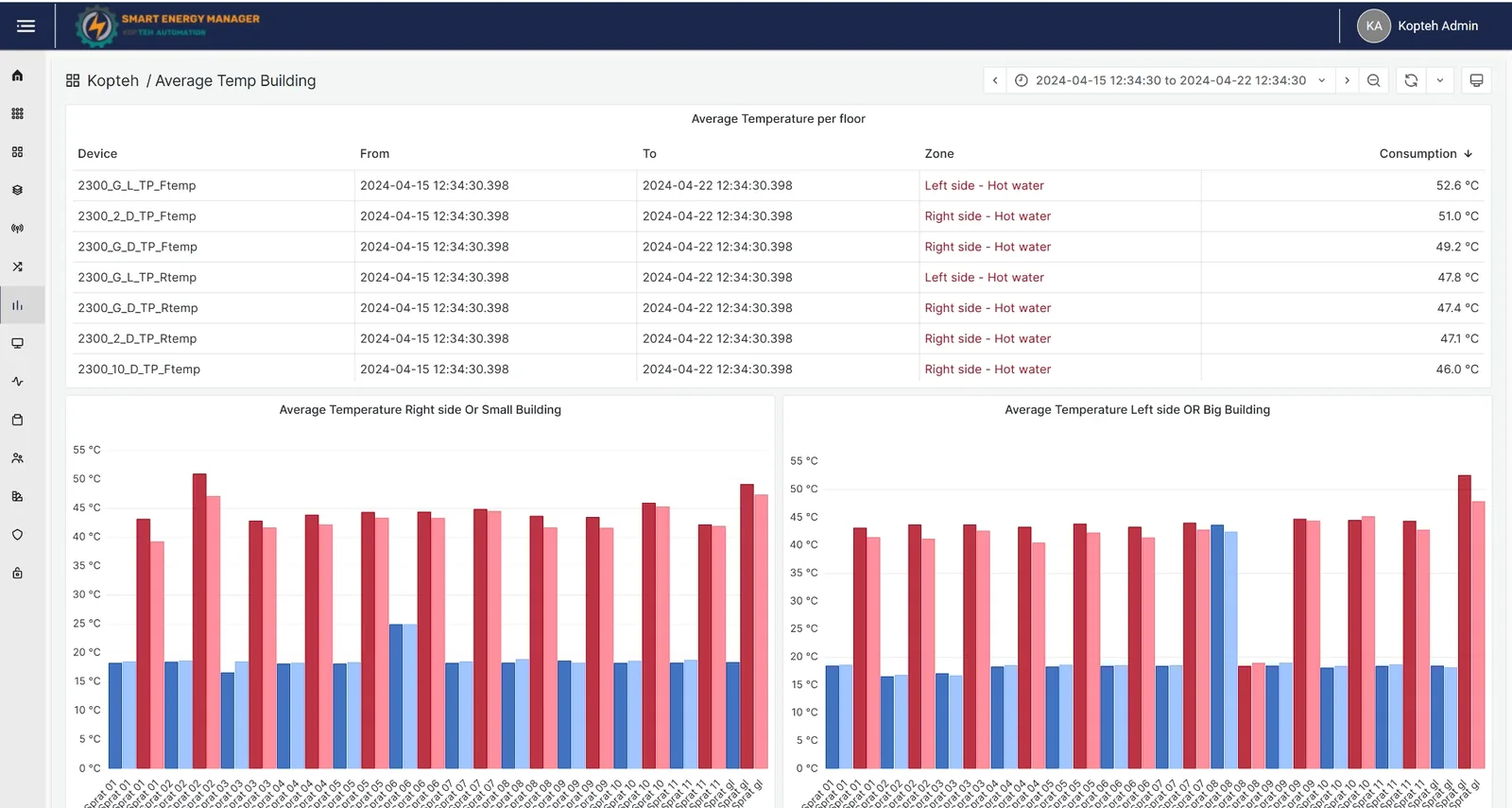Select device cell 2300_10_D_TP_Ftemp

[x=139, y=370]
